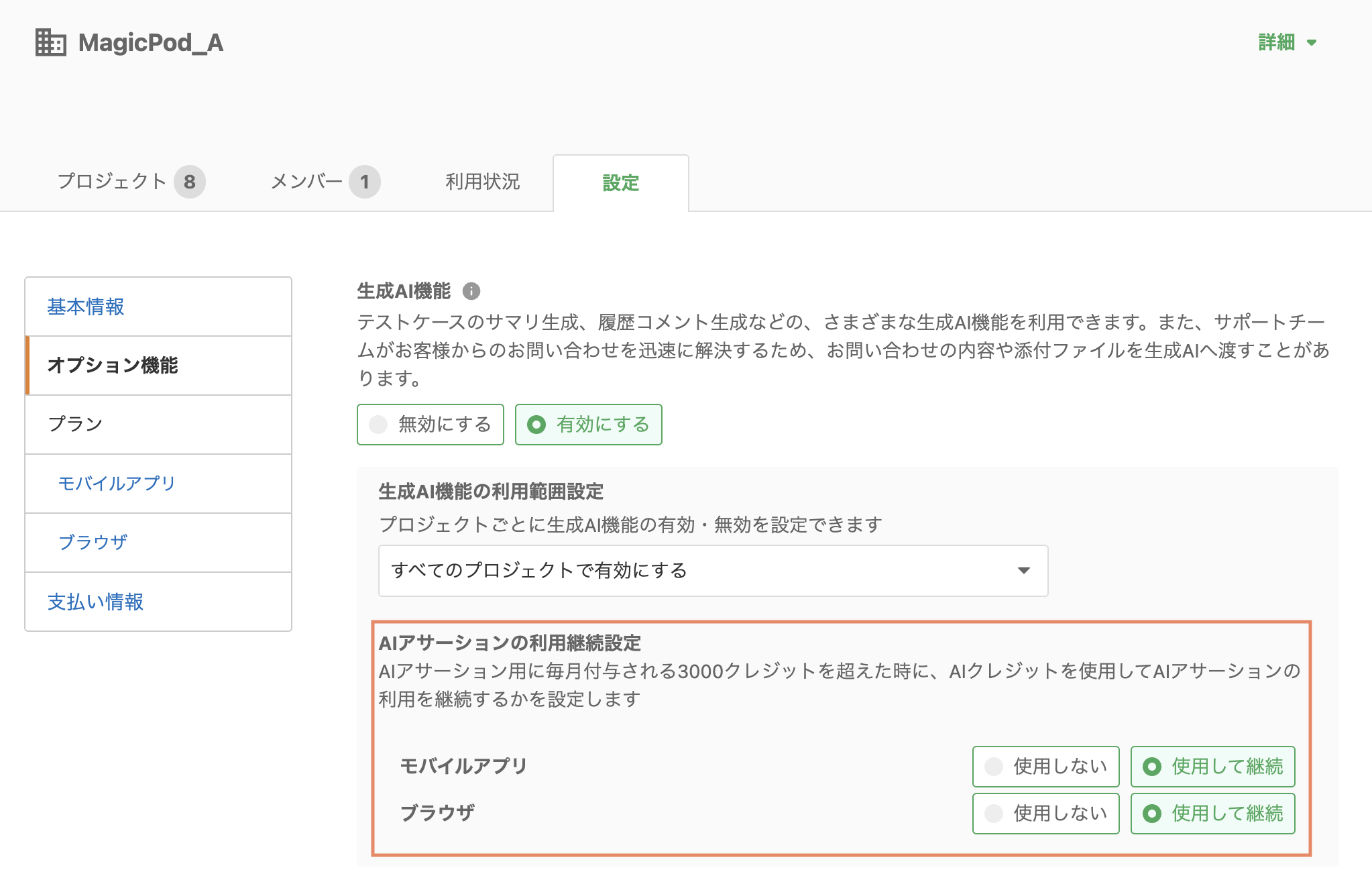This screenshot has width=1372, height=880.
Task: Click the MagicPod_A organization name
Action: tap(151, 43)
